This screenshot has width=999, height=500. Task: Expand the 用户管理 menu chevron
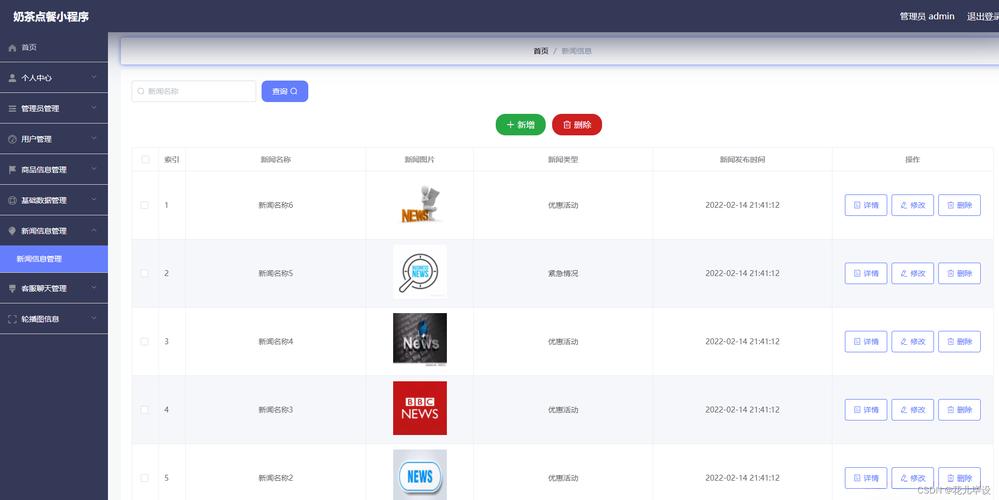94,139
